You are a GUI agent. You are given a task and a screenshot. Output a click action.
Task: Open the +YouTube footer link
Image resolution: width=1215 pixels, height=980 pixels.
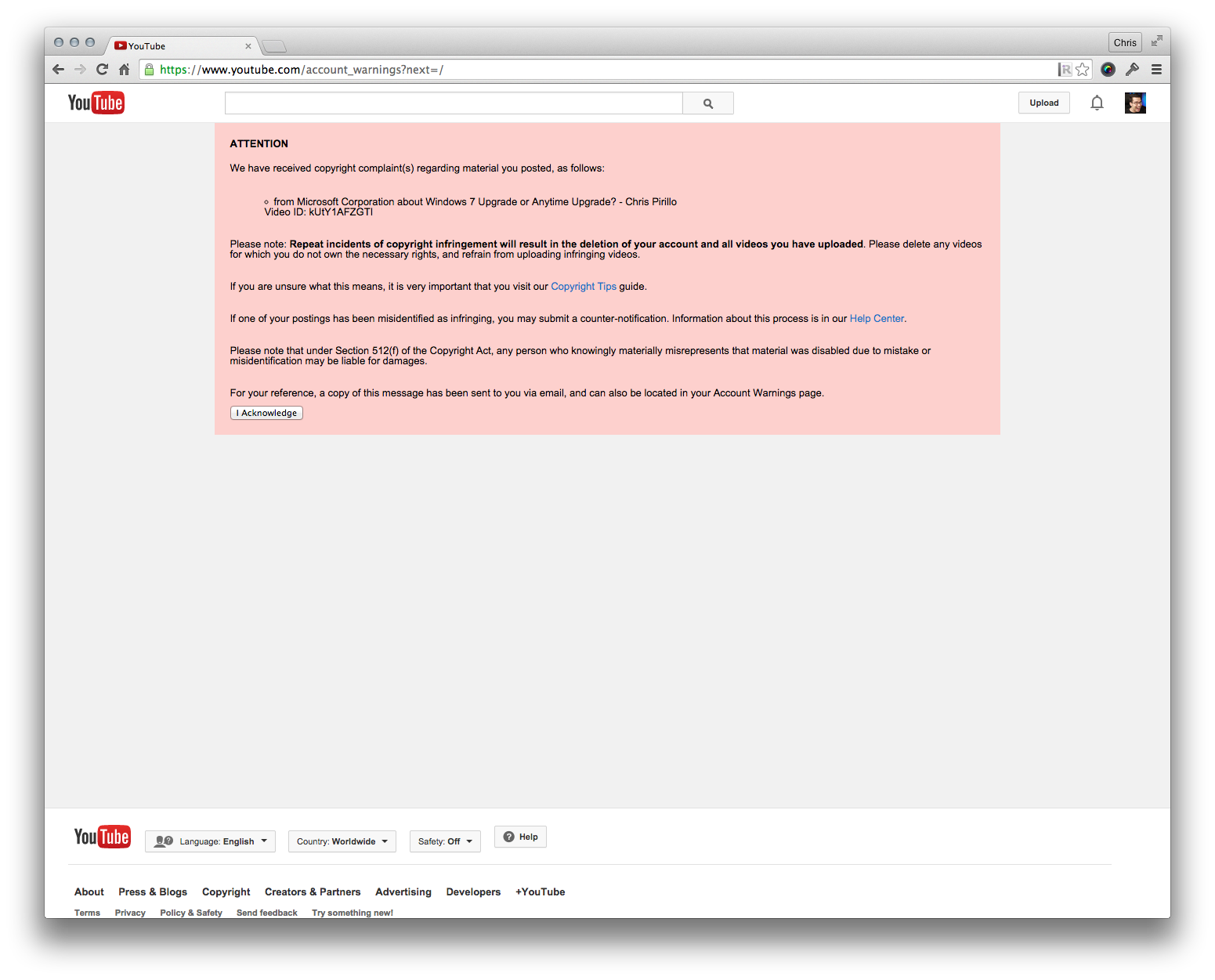541,892
